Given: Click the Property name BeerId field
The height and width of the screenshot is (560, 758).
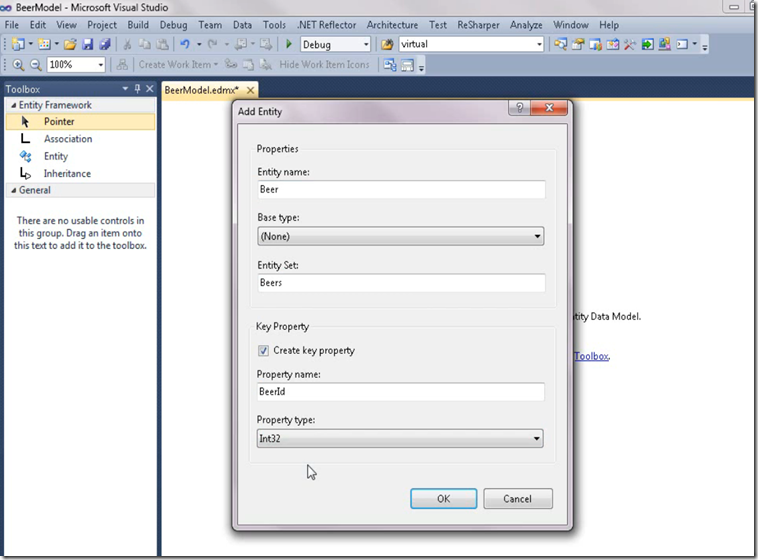Looking at the screenshot, I should (x=400, y=392).
